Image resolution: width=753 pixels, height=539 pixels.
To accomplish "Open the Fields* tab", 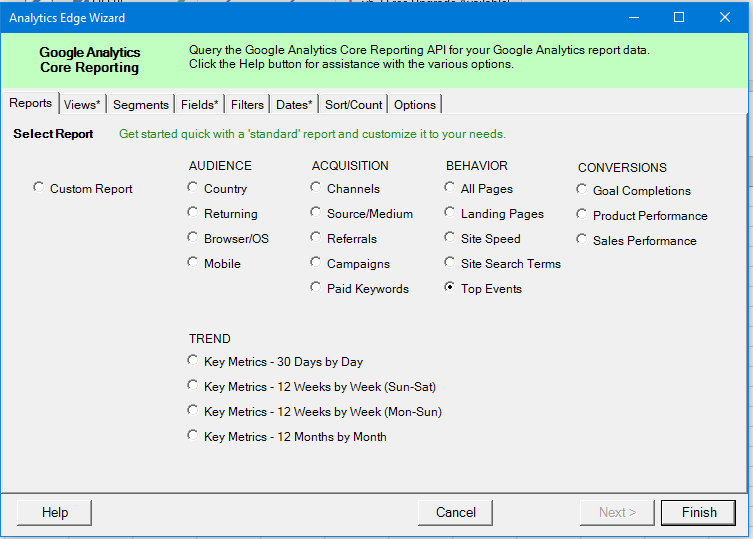I will (x=200, y=105).
